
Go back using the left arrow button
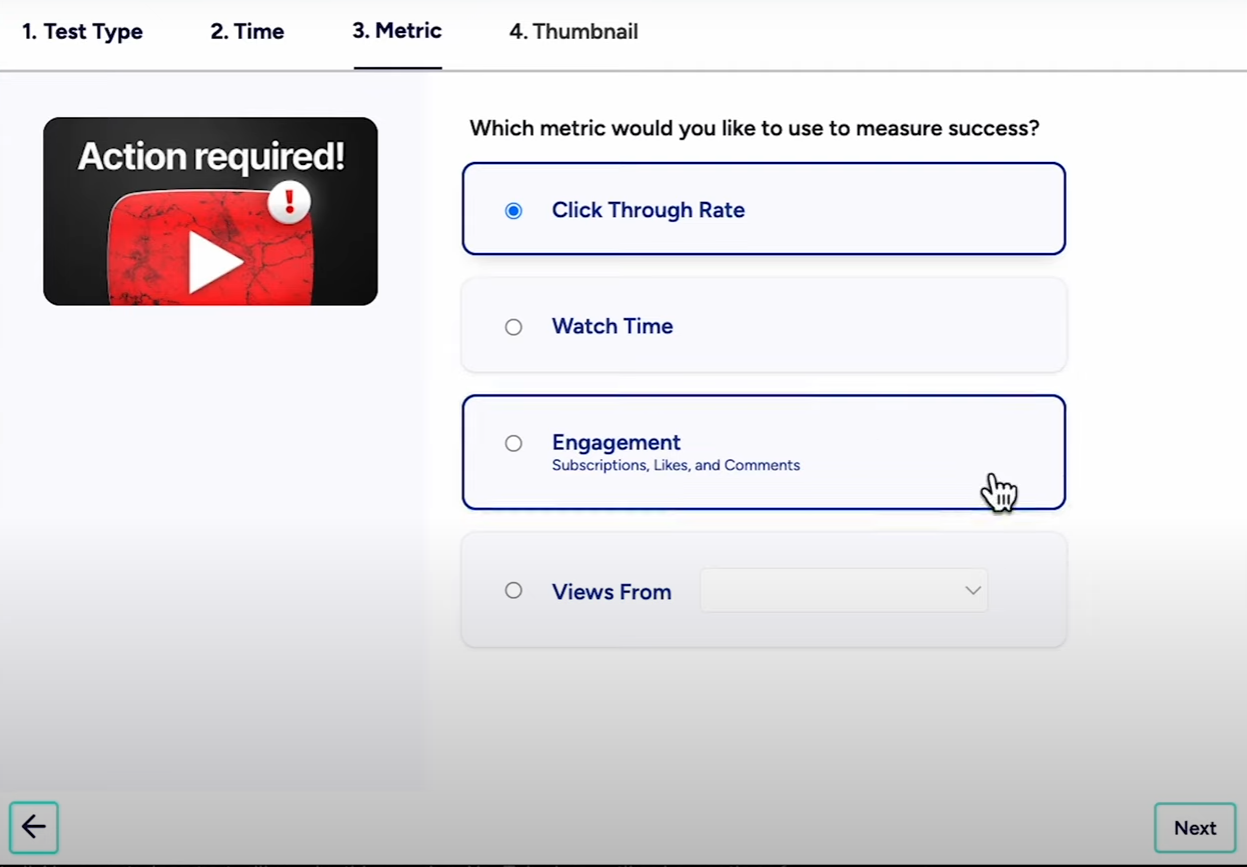tap(34, 827)
